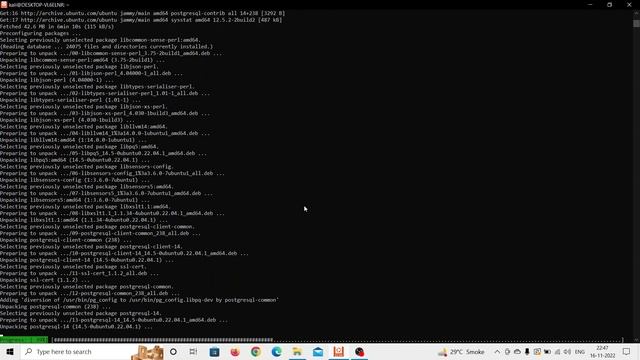640x360 pixels.
Task: Click the 'Unpacking libsensors-config' line
Action: (75, 180)
